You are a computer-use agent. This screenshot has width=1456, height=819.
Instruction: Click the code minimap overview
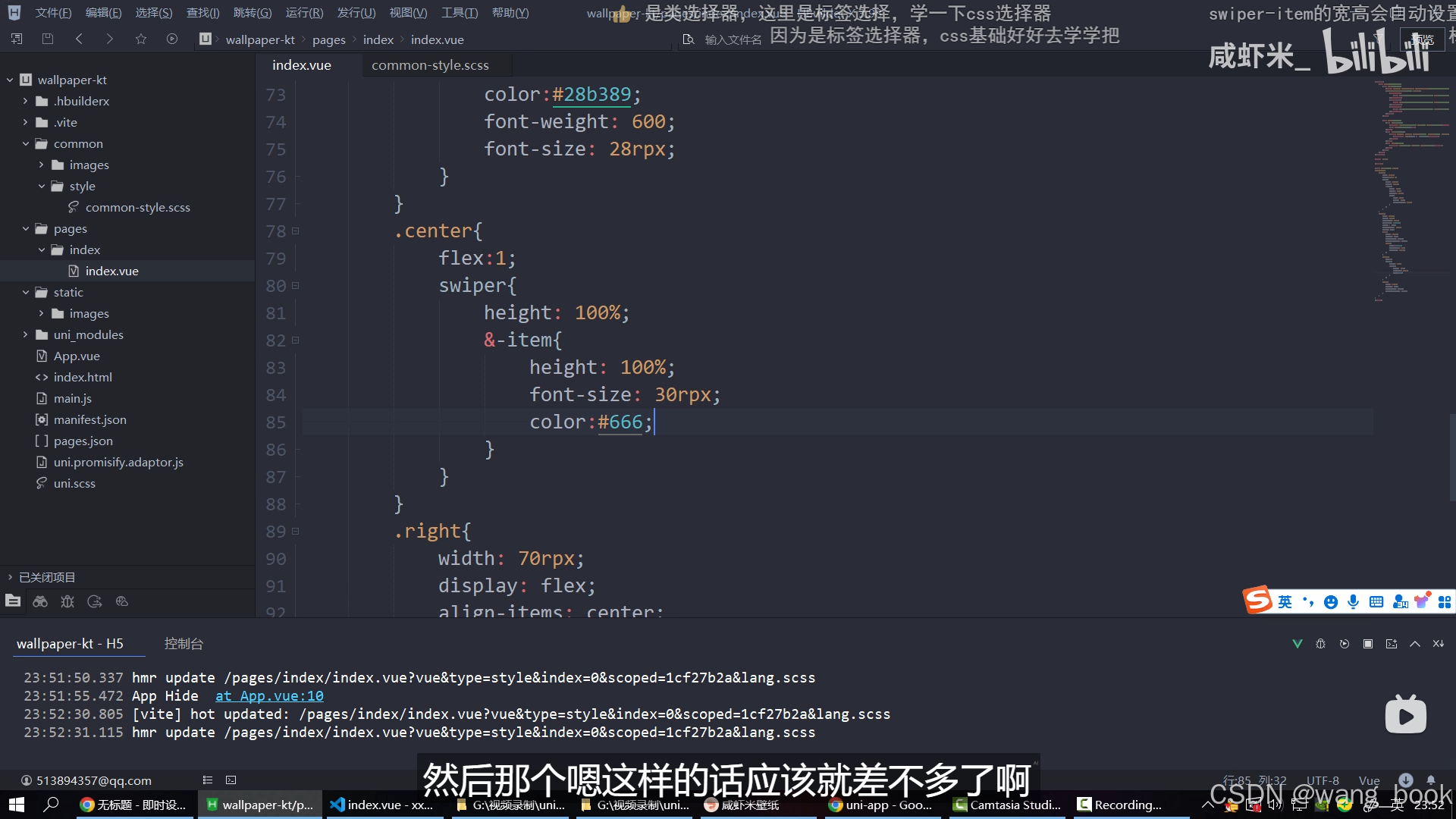(1410, 190)
